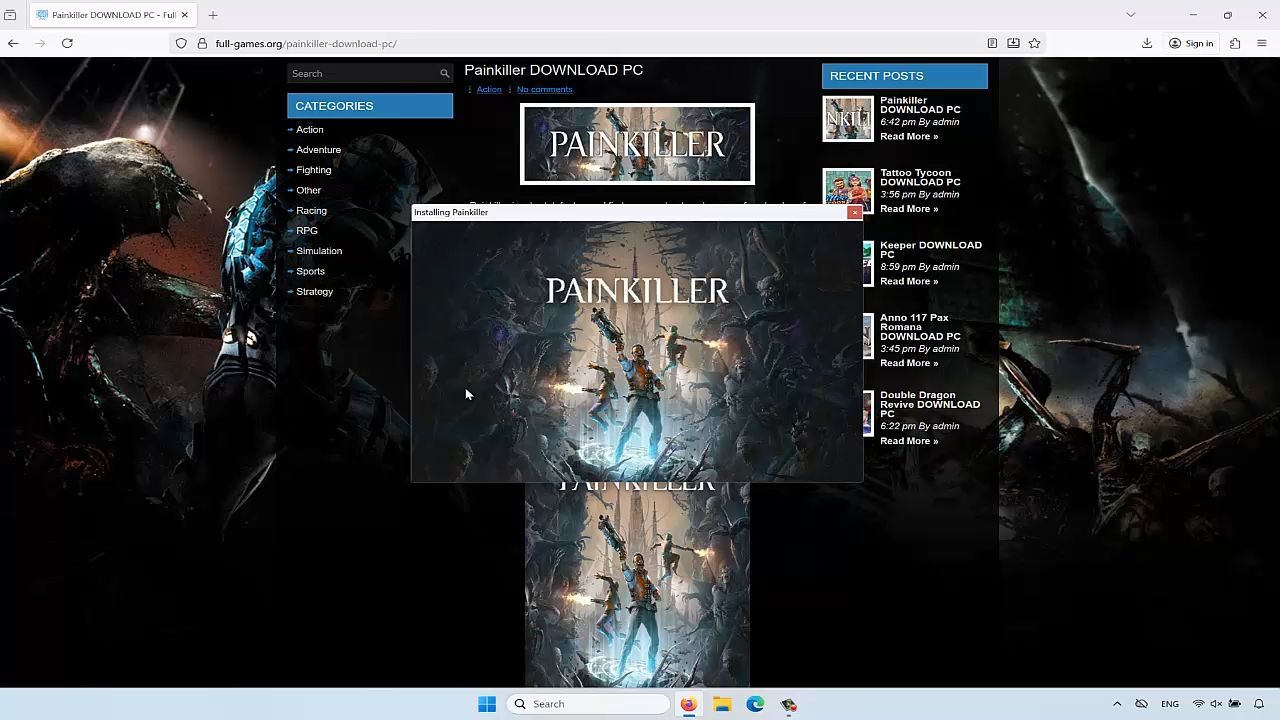Click the tracking protection shield icon
Viewport: 1280px width, 720px height.
coord(181,43)
